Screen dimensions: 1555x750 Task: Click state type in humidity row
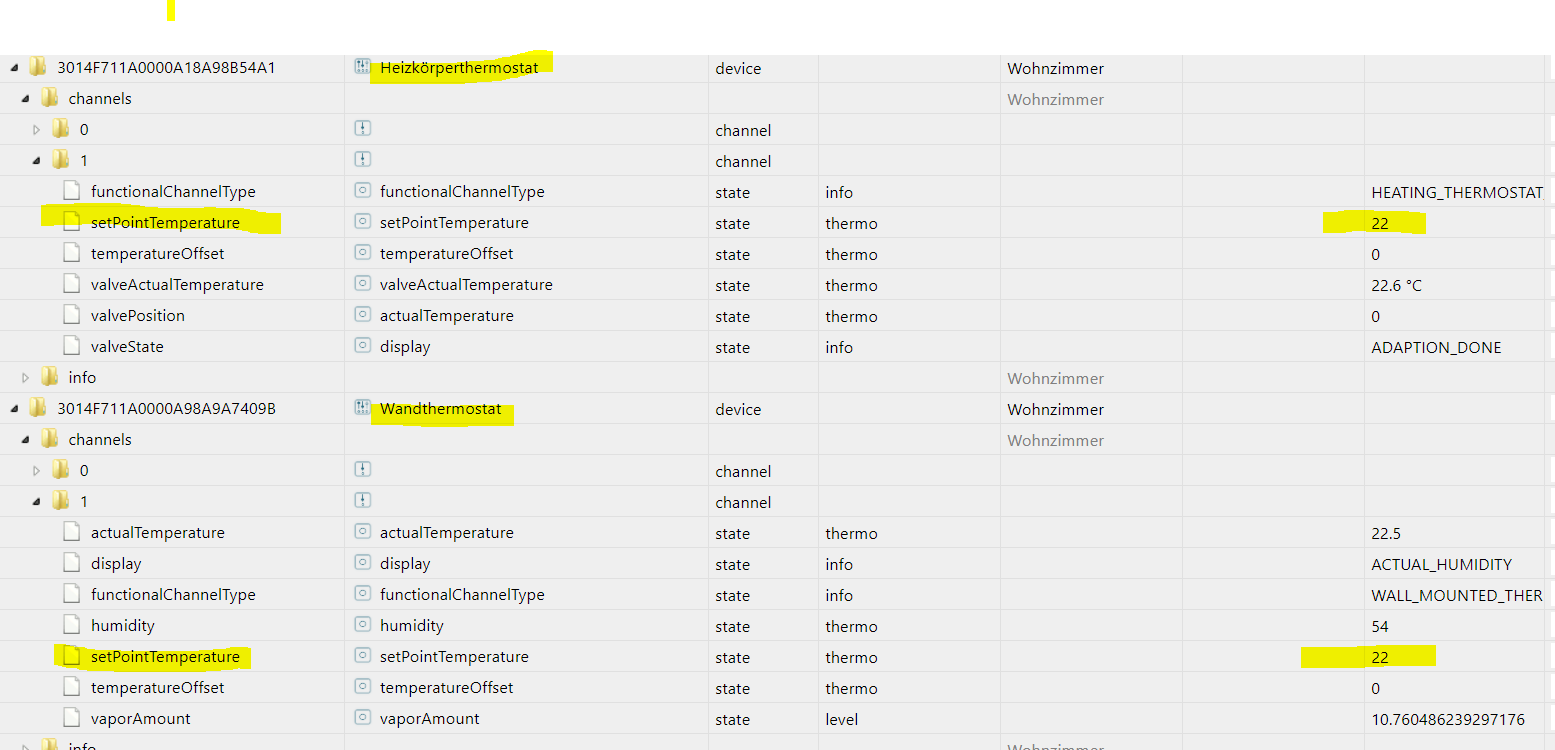point(732,626)
